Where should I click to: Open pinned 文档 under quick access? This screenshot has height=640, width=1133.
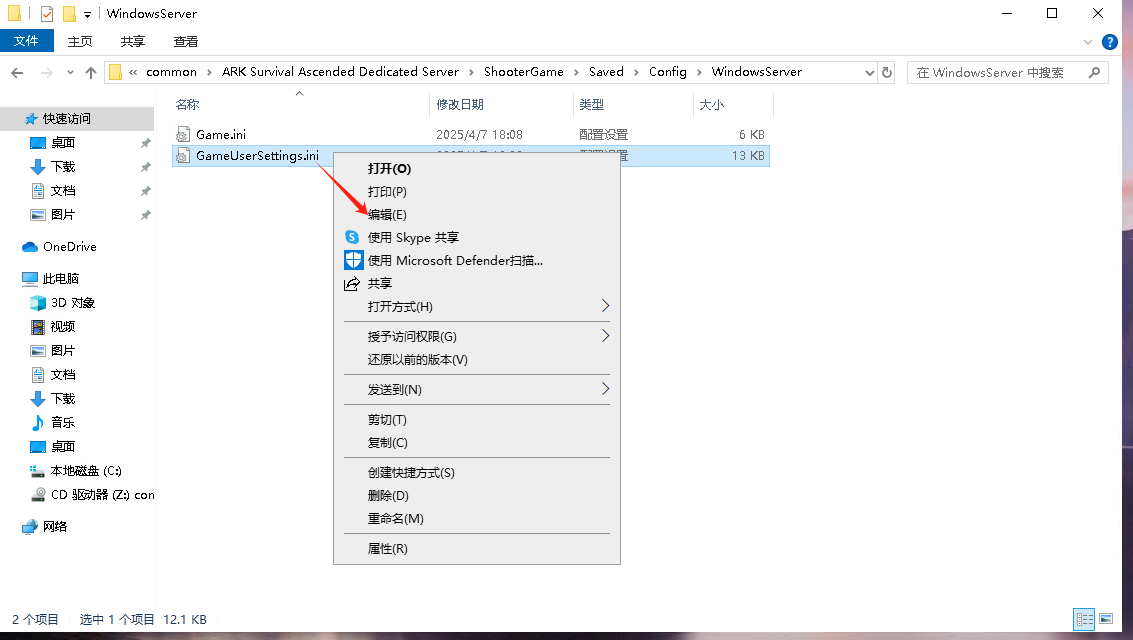[63, 191]
